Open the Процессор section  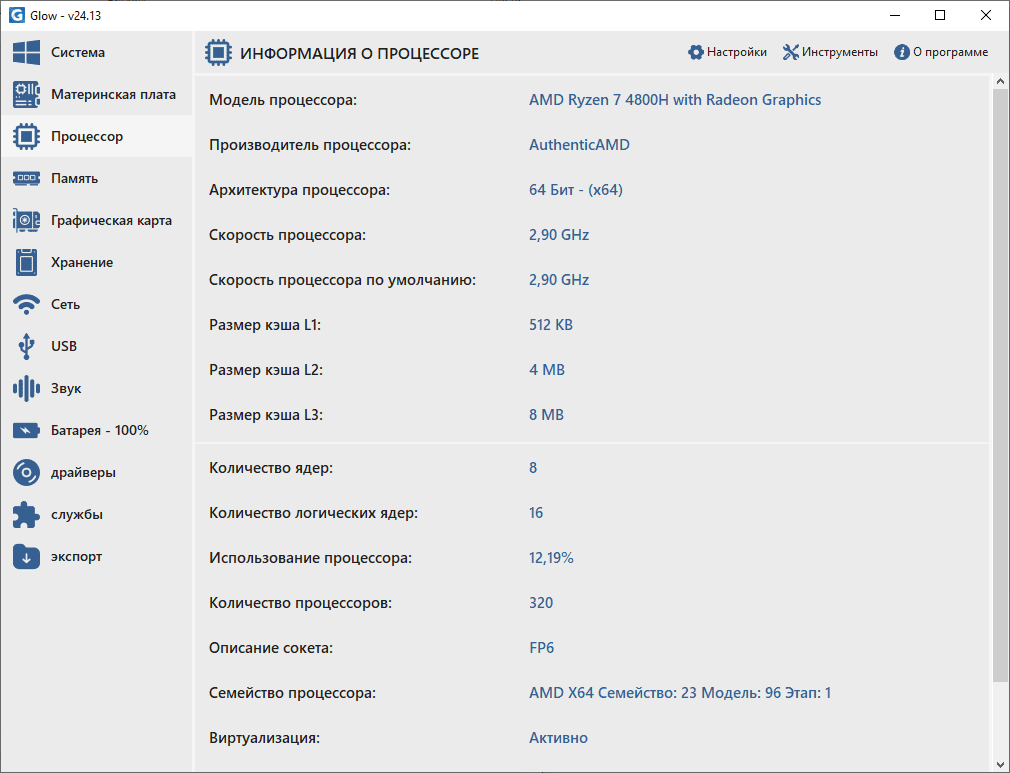(87, 137)
